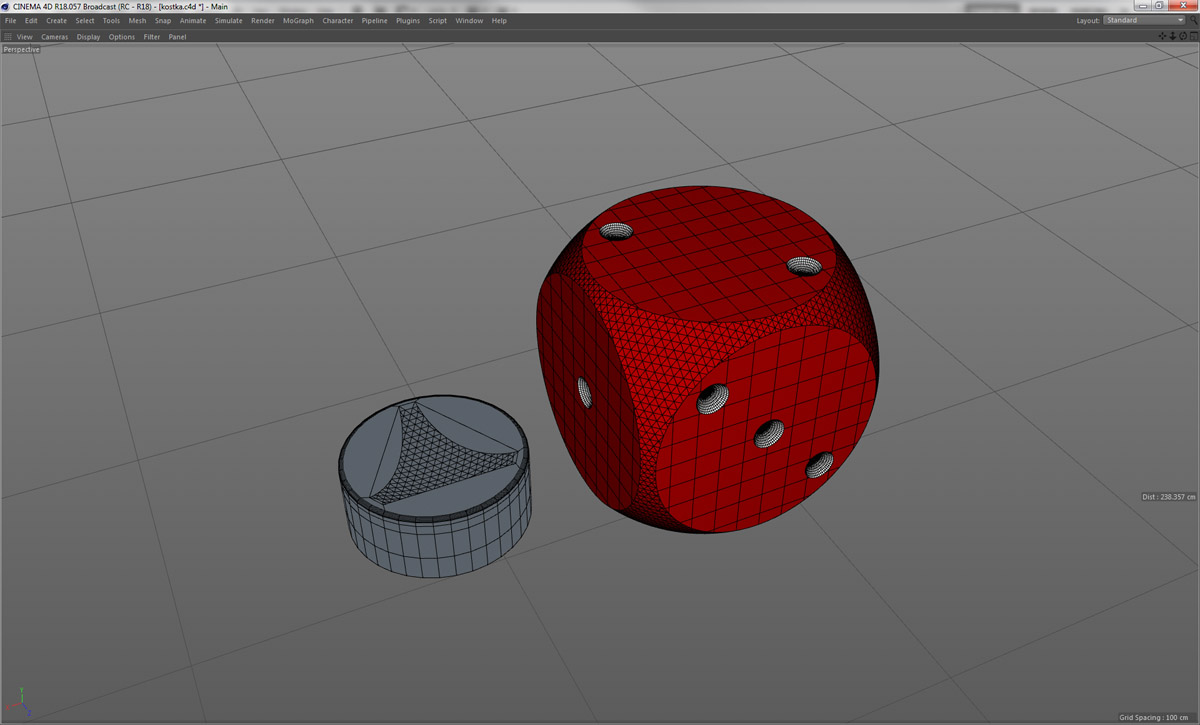The height and width of the screenshot is (725, 1200).
Task: Open the Layout dropdown set to Standard
Action: 1143,20
